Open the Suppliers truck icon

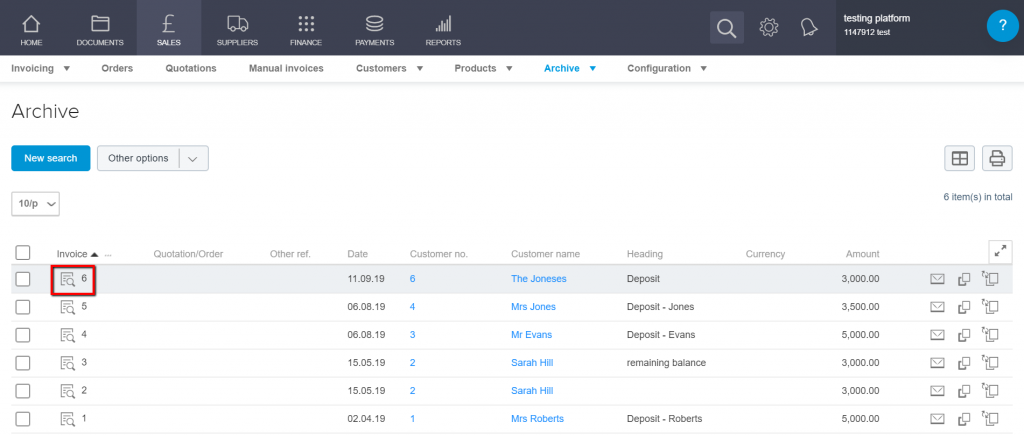(x=237, y=24)
